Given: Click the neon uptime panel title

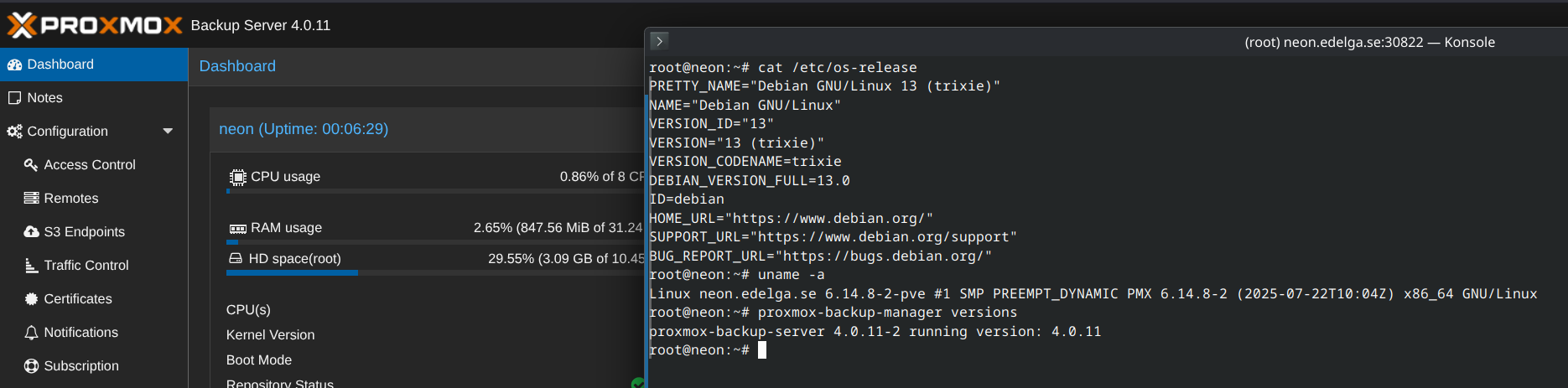Looking at the screenshot, I should [x=304, y=129].
